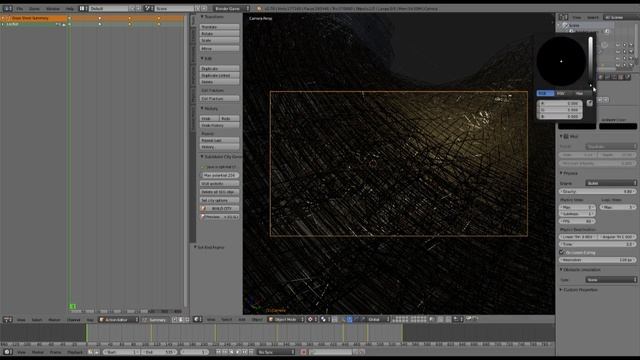Open the Action Editor mode dropdown
This screenshot has width=640, height=360.
coord(119,320)
